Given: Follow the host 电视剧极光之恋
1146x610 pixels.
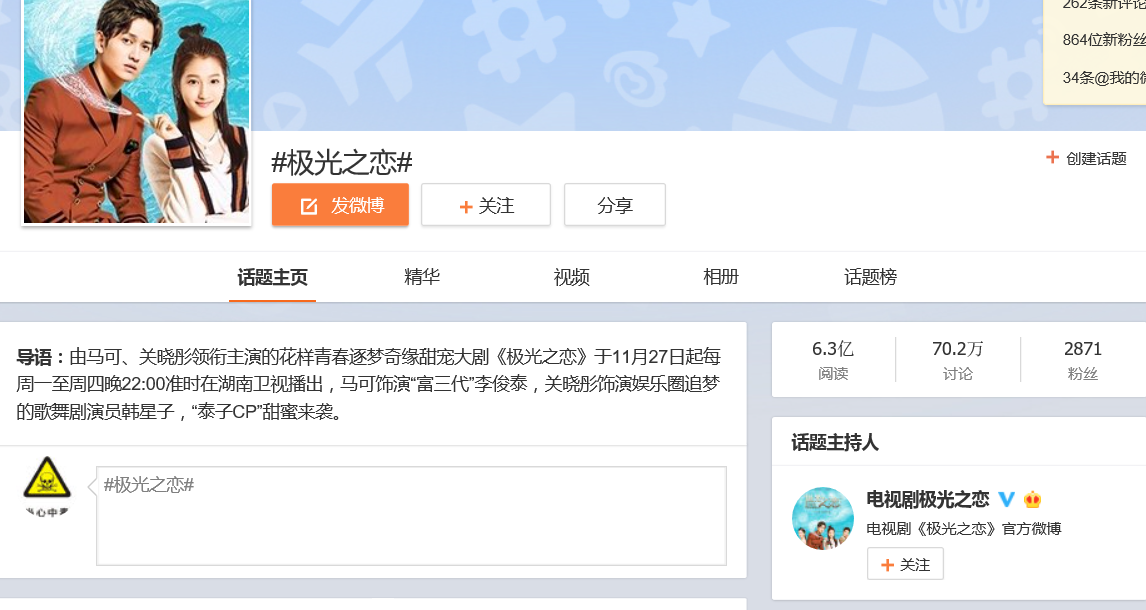Looking at the screenshot, I should pos(905,564).
